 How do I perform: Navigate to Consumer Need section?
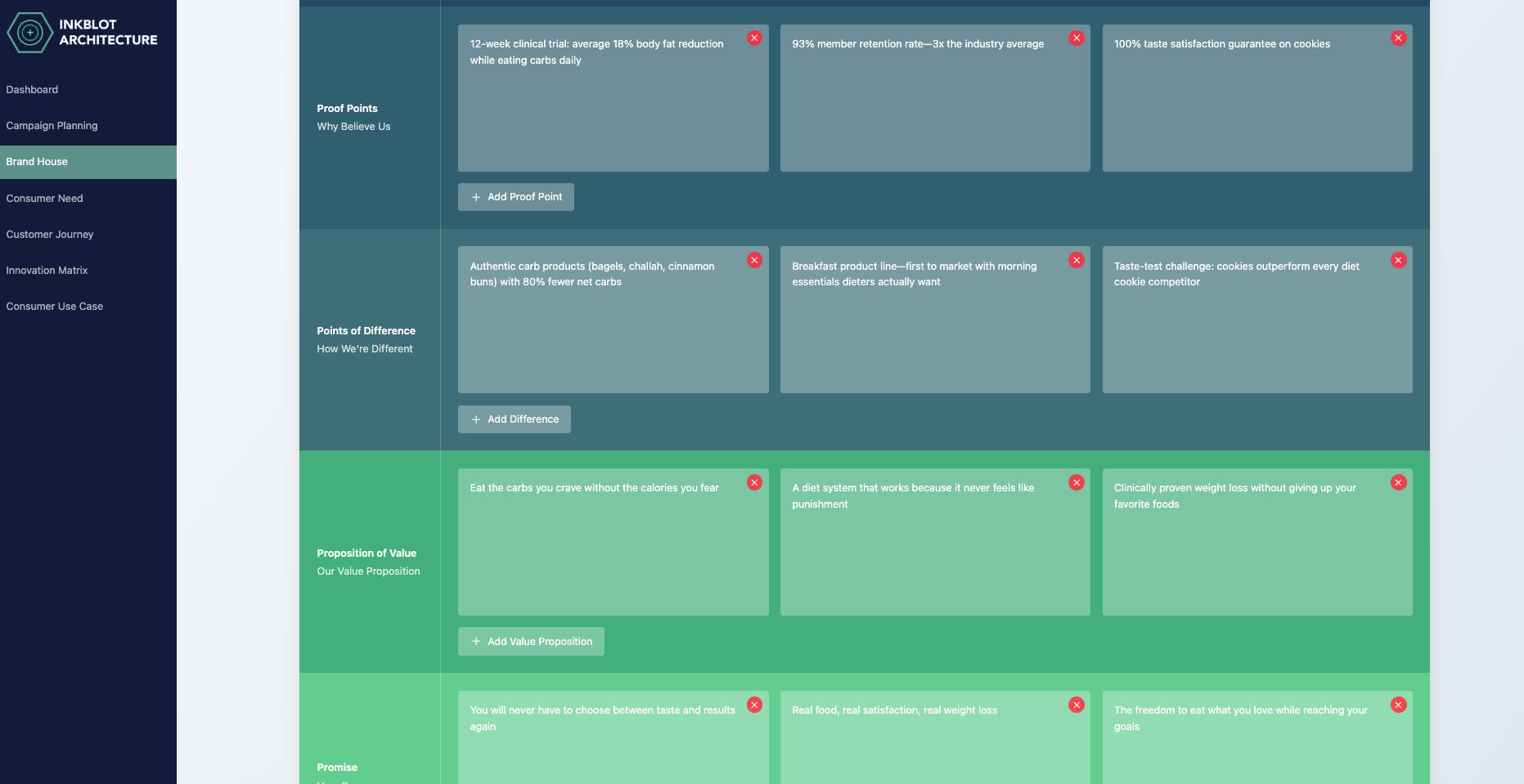tap(44, 199)
